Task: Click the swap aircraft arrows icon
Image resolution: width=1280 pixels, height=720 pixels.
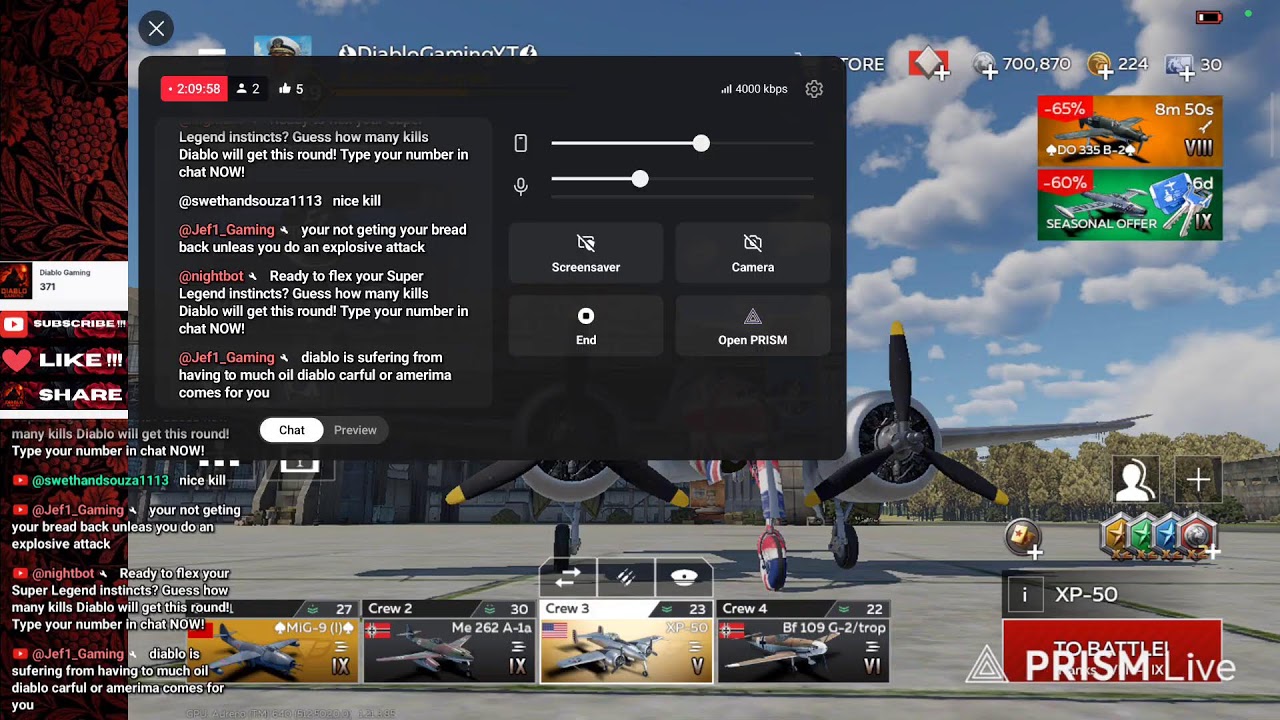Action: click(568, 577)
